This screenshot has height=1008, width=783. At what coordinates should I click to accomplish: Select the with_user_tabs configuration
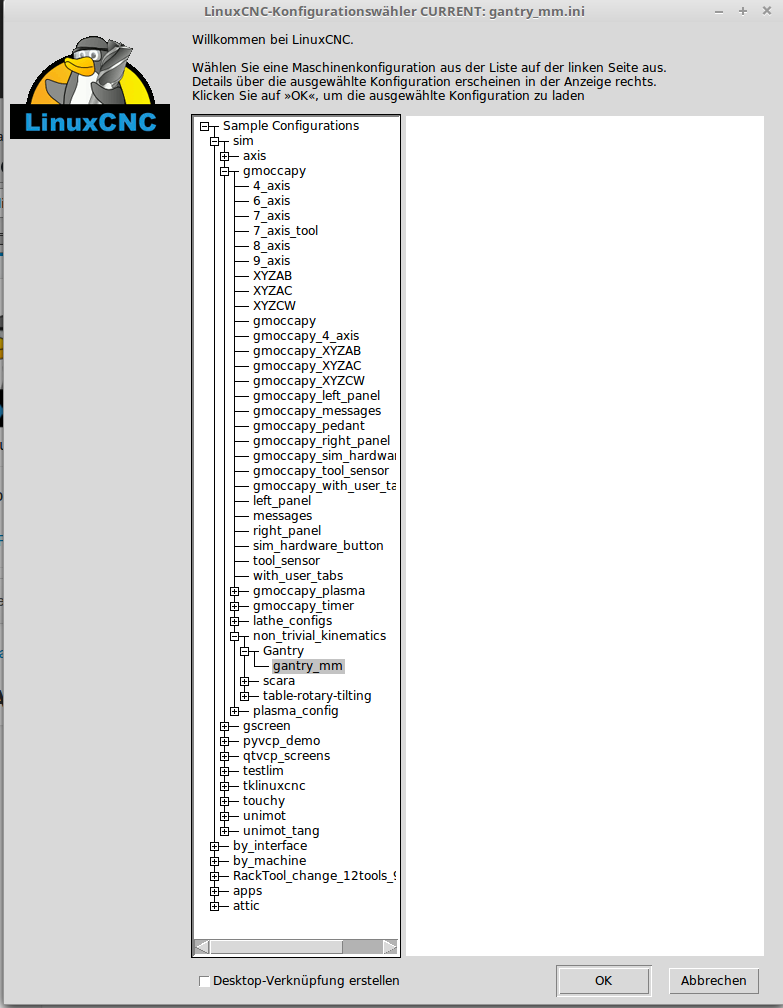tap(298, 575)
